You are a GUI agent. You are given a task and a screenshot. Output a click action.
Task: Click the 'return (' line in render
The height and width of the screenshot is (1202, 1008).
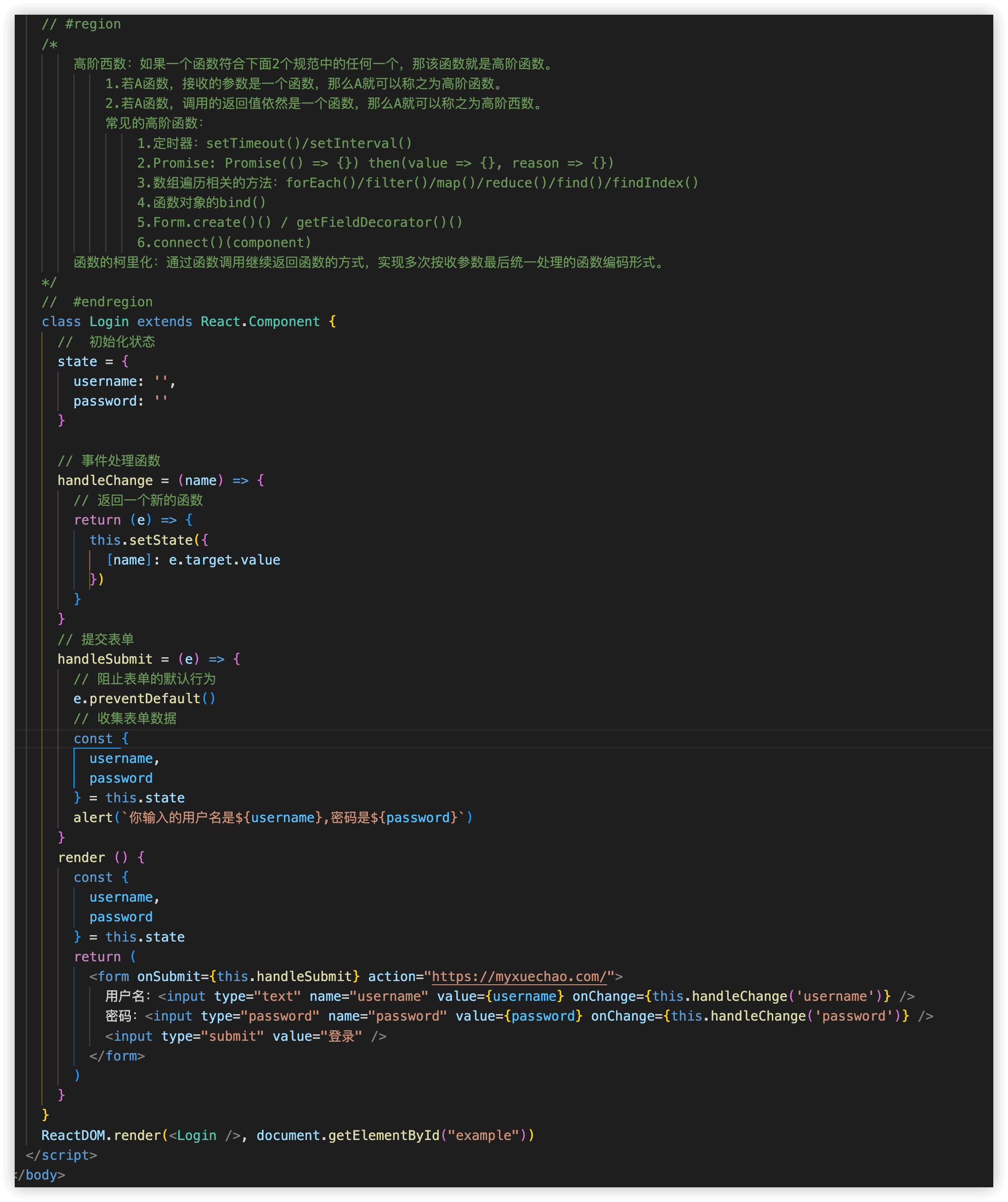tap(105, 956)
